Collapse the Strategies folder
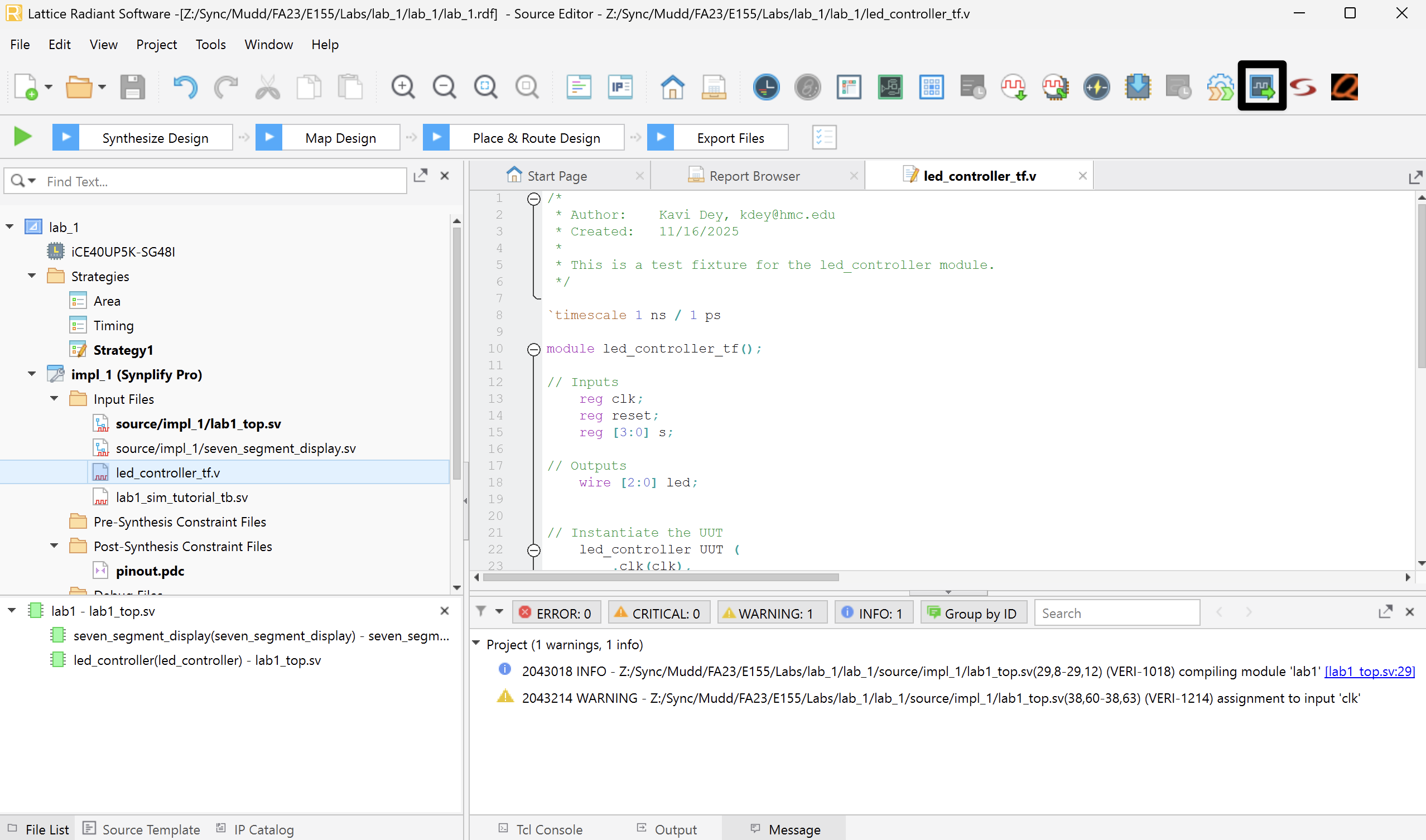Viewport: 1426px width, 840px height. (x=32, y=276)
